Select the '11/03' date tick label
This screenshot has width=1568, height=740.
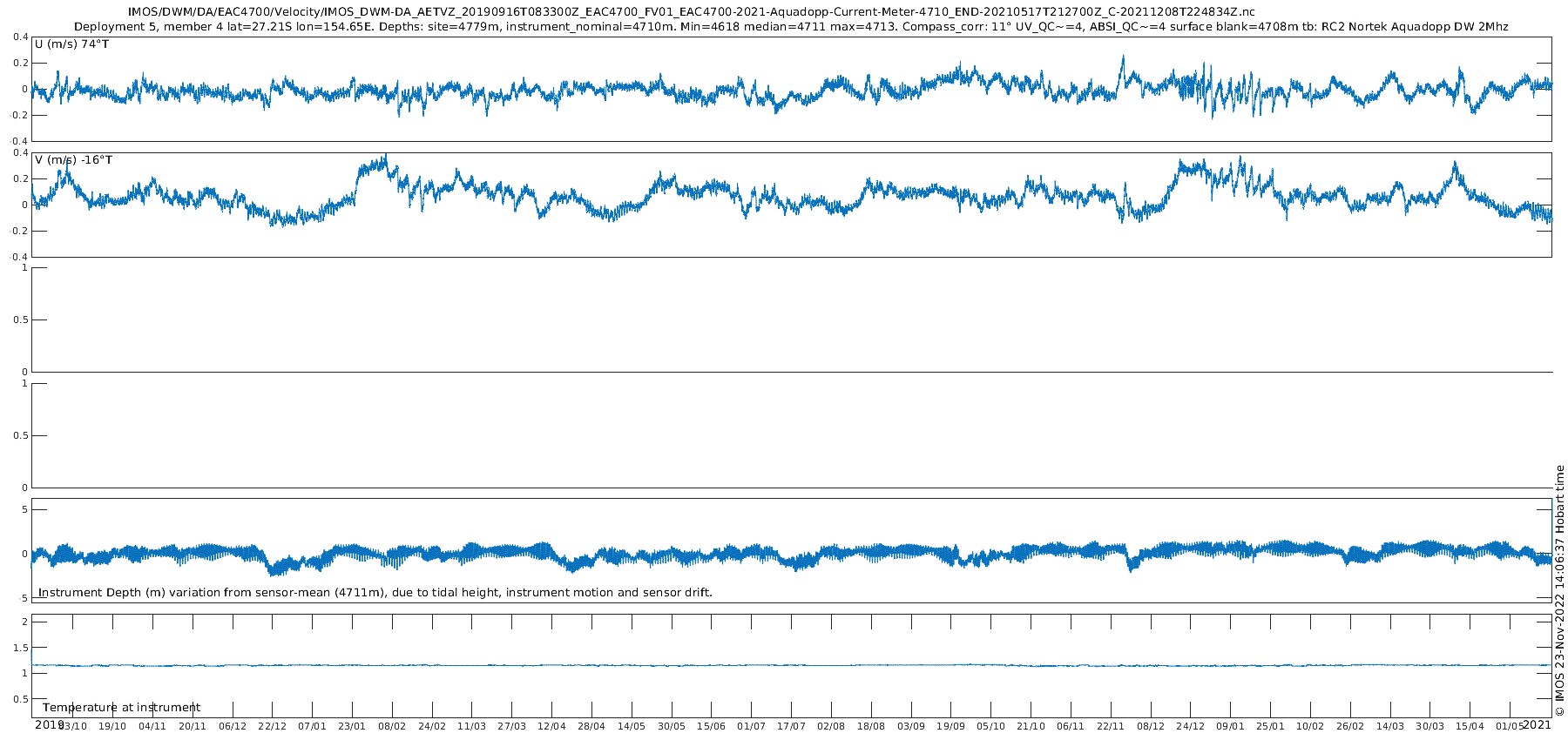coord(472,726)
